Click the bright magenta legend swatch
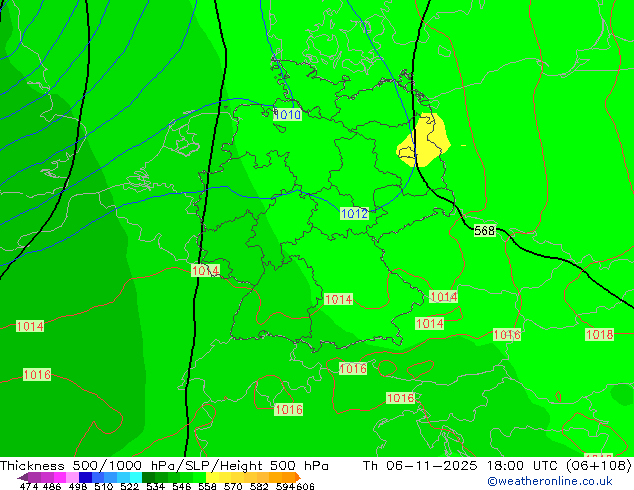 [x=60, y=477]
